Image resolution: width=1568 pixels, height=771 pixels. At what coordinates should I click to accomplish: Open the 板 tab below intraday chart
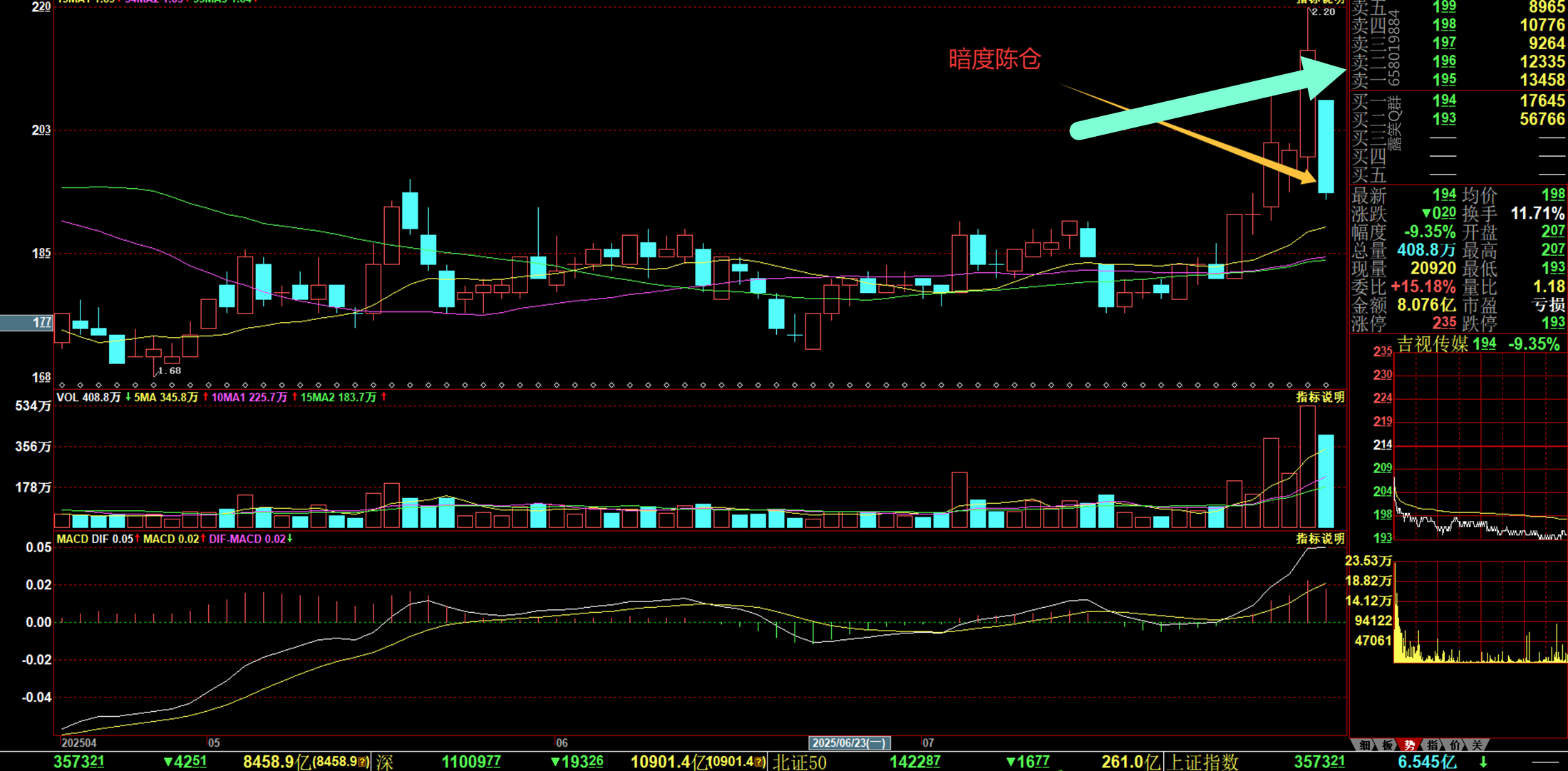pyautogui.click(x=1387, y=745)
